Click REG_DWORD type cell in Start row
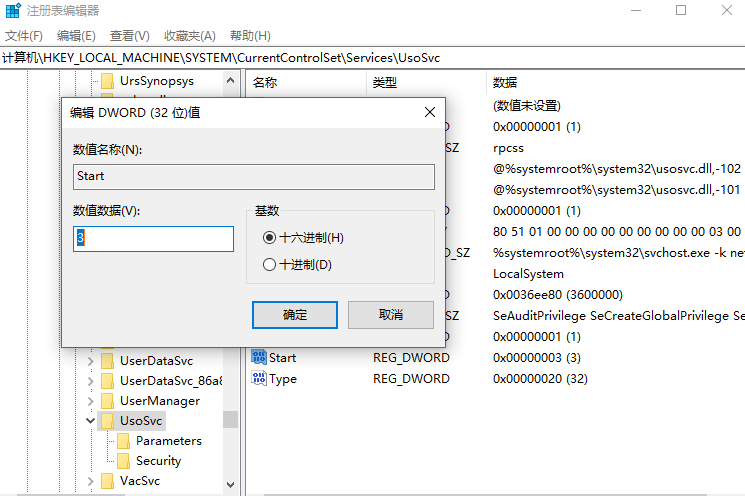The image size is (745, 496). pos(411,358)
